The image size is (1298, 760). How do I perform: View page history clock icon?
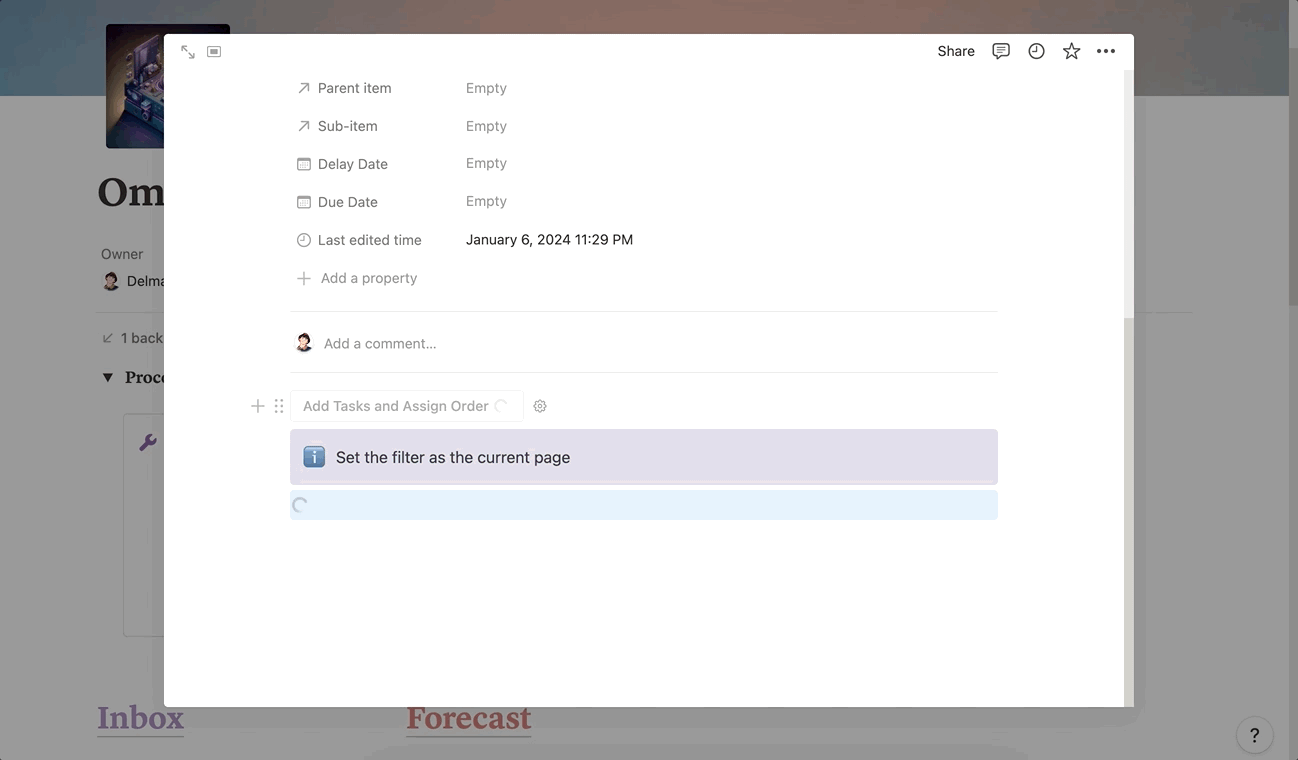[x=1036, y=51]
